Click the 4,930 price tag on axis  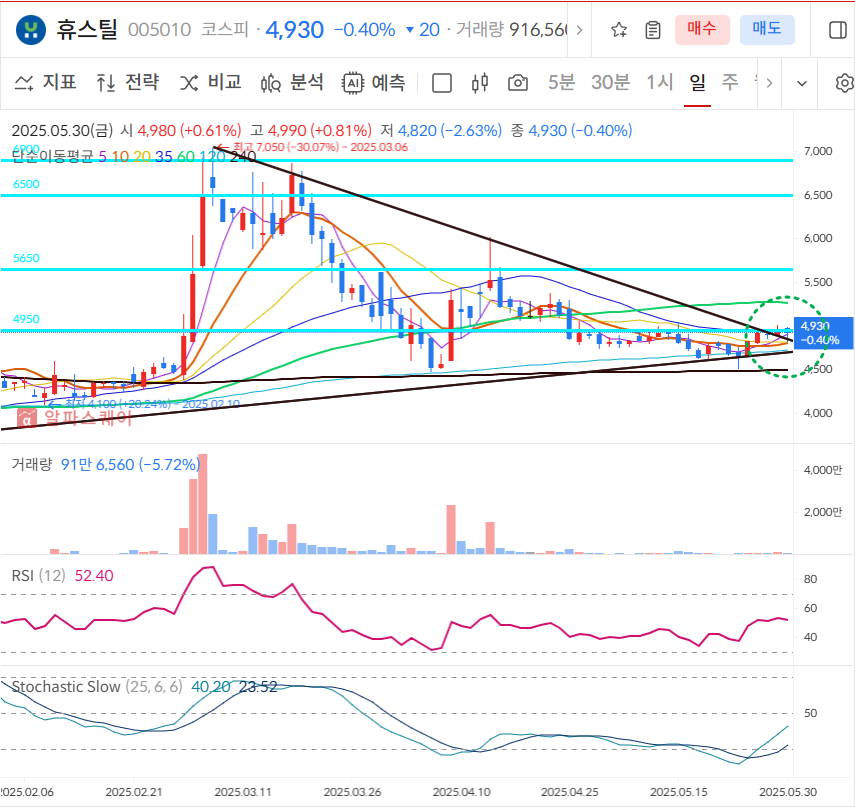click(822, 333)
